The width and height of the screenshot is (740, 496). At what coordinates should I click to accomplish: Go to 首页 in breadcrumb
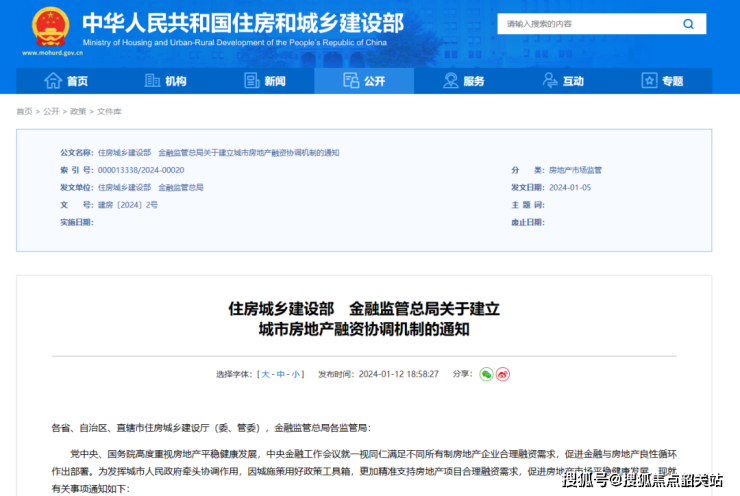24,111
